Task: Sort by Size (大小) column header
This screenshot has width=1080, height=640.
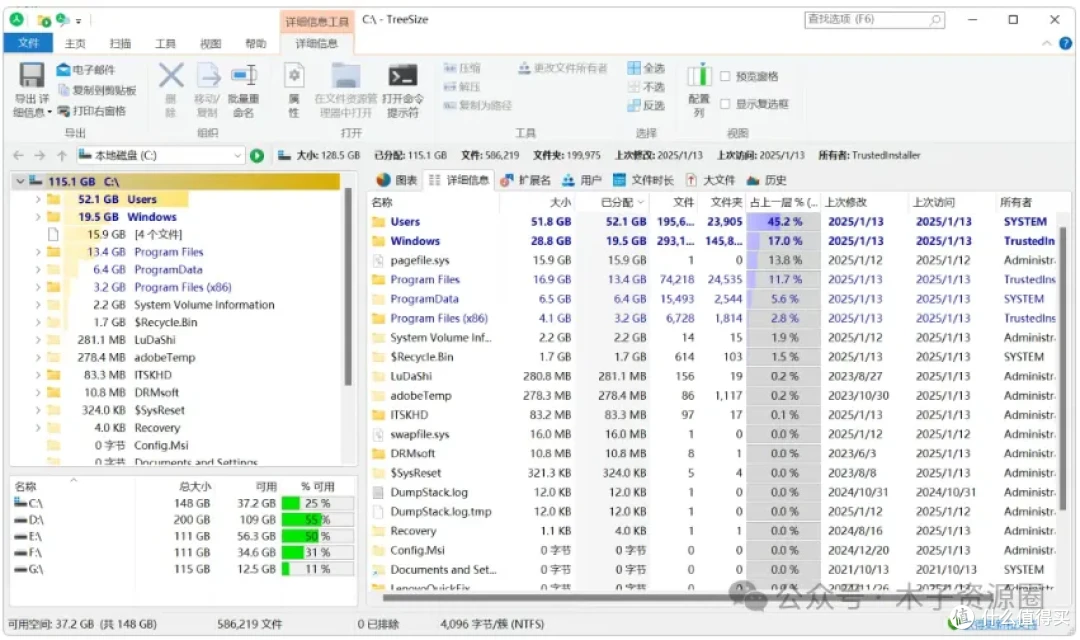Action: [539, 203]
